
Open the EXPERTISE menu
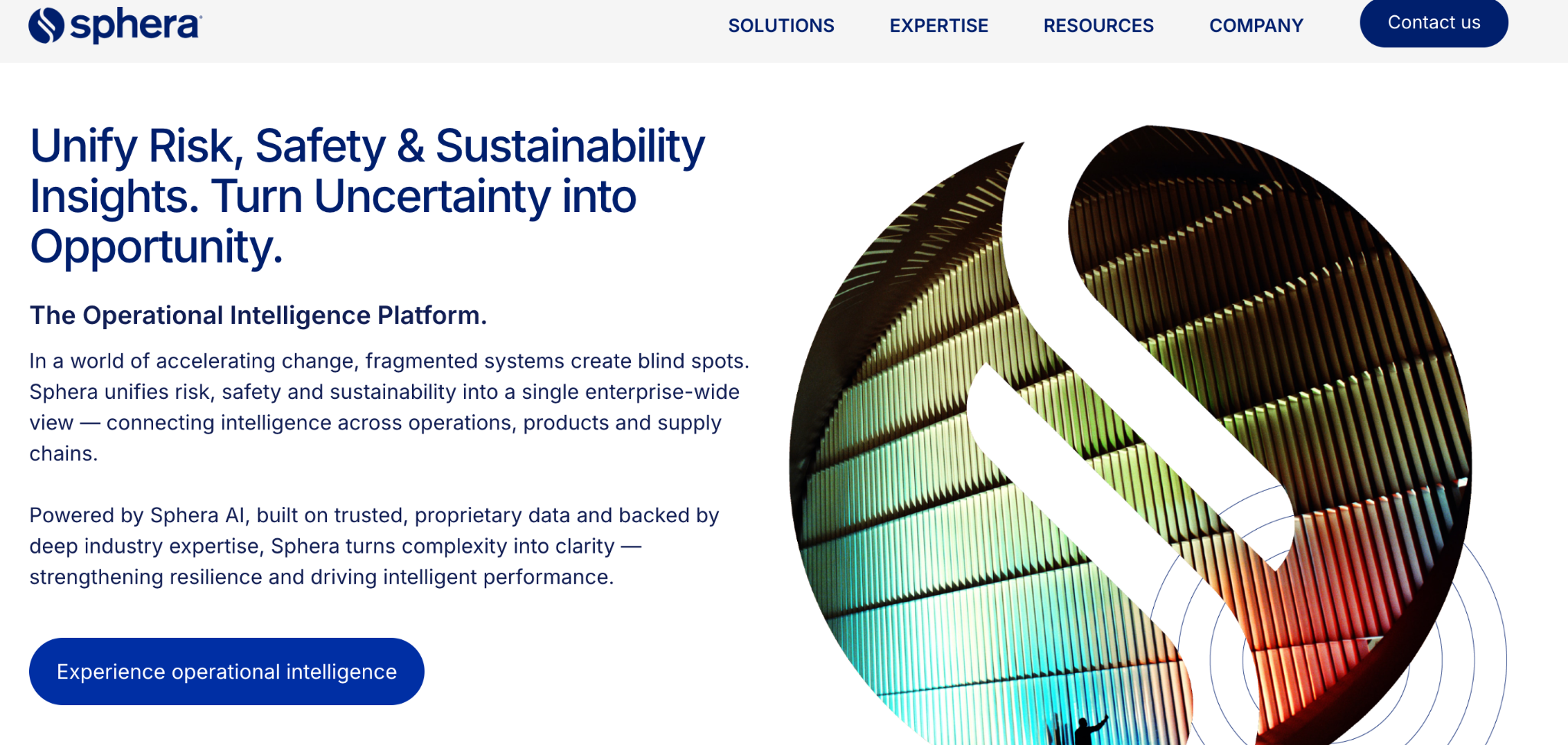939,26
